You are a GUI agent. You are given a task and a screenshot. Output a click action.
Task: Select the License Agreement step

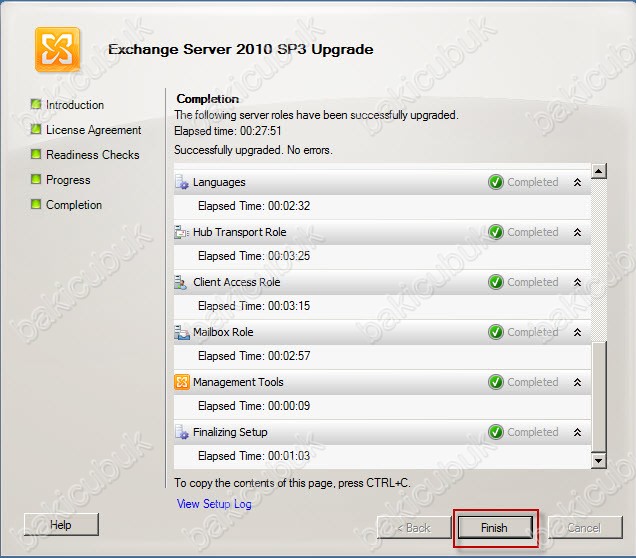click(94, 130)
